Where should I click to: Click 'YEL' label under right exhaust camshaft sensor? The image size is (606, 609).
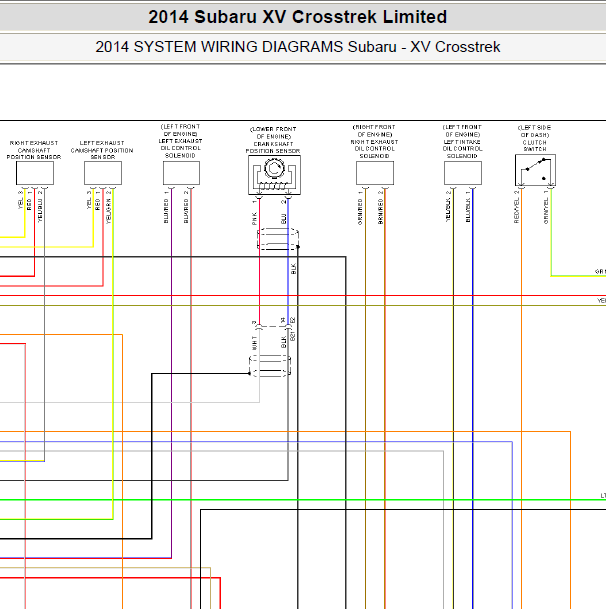21,203
